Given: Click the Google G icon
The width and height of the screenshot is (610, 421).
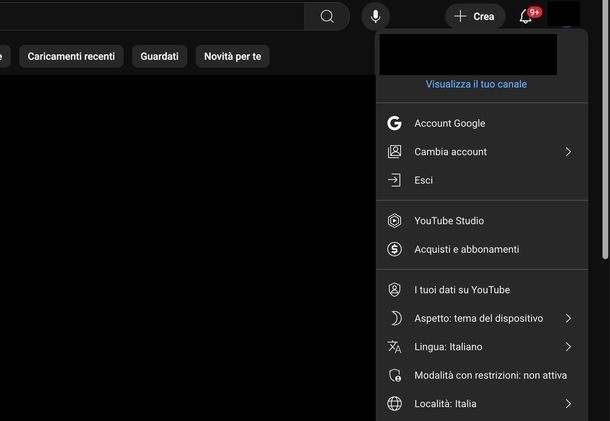Looking at the screenshot, I should pos(394,123).
